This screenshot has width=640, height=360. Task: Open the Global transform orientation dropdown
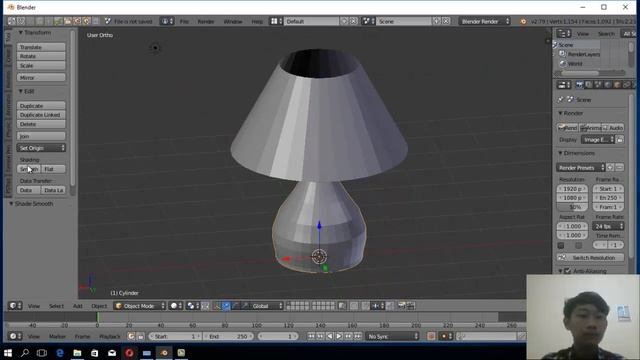267,306
